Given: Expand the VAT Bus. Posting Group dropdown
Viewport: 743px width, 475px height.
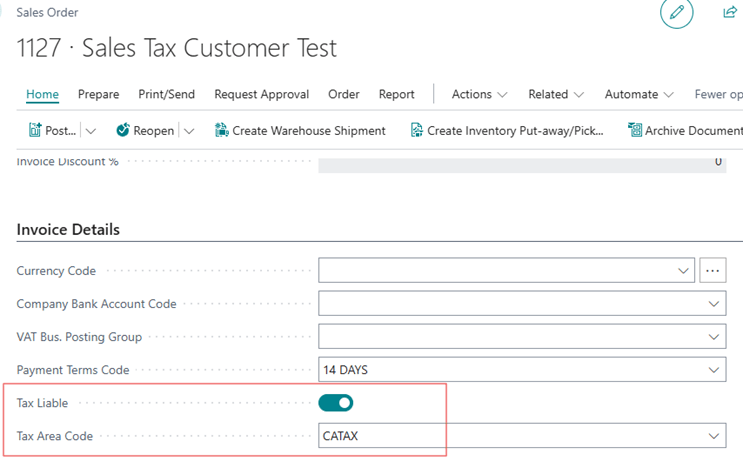Looking at the screenshot, I should point(714,337).
